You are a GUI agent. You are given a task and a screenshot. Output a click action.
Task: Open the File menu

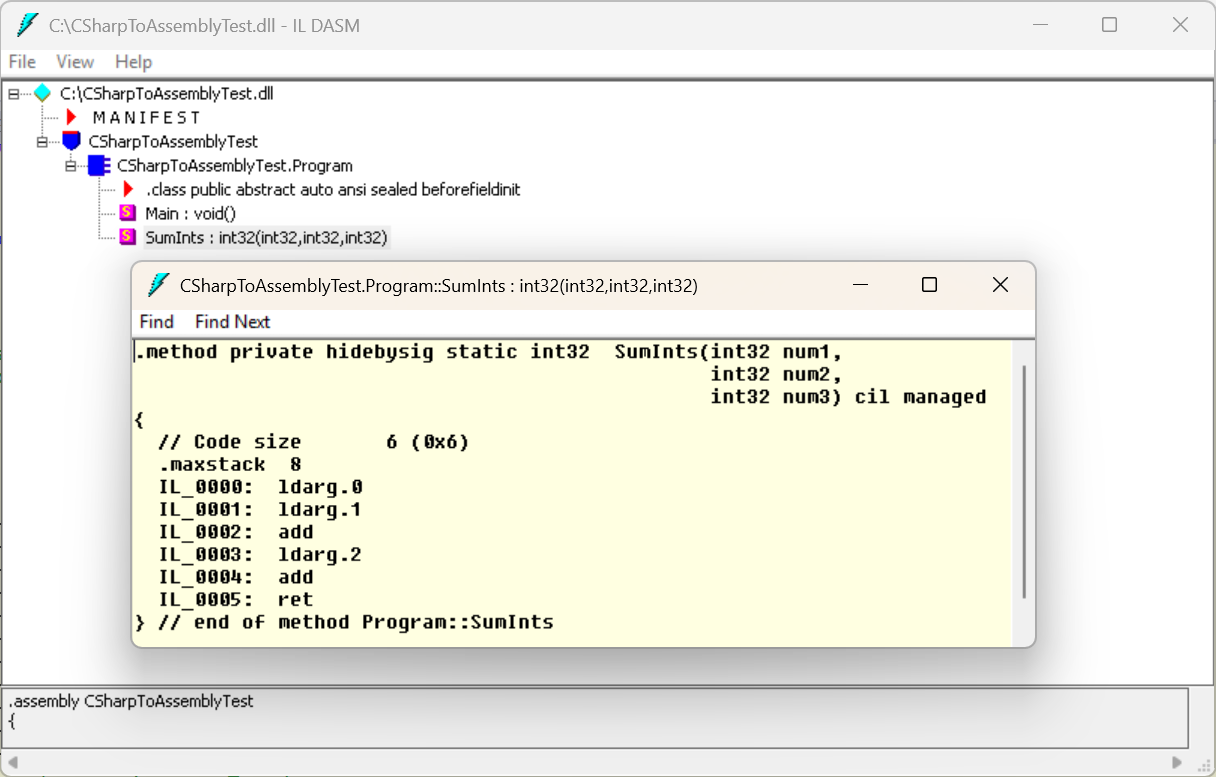point(21,61)
